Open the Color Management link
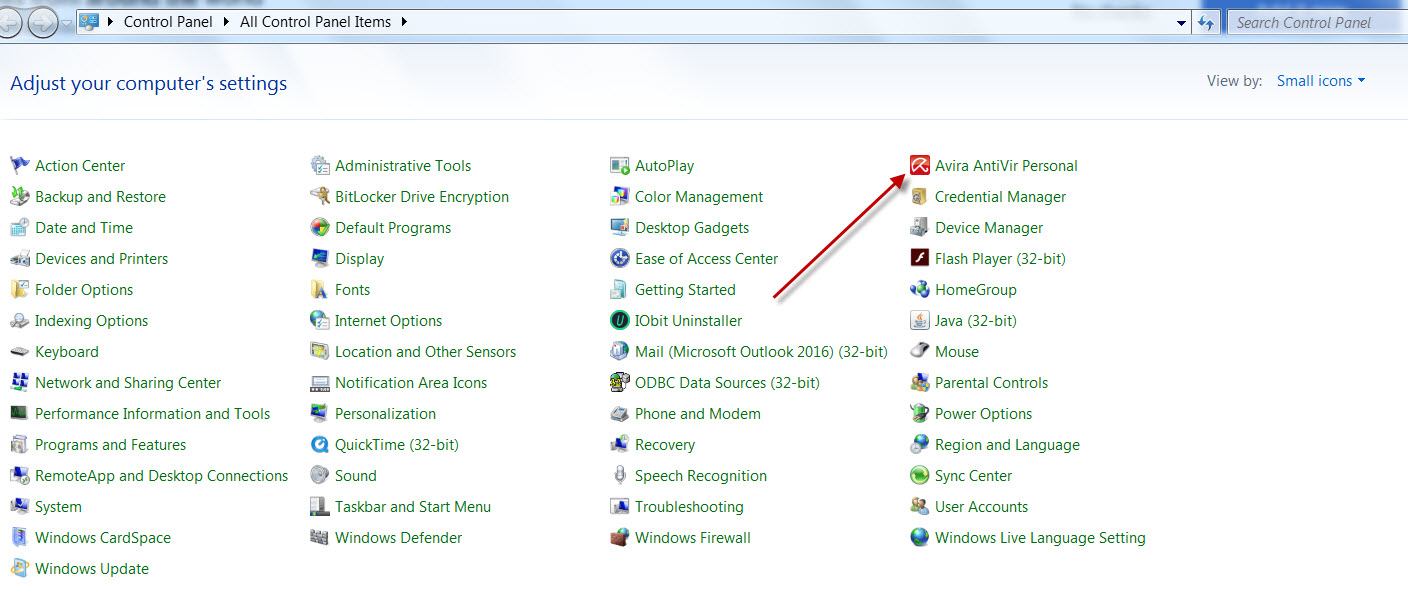Image resolution: width=1408 pixels, height=602 pixels. pyautogui.click(x=699, y=197)
